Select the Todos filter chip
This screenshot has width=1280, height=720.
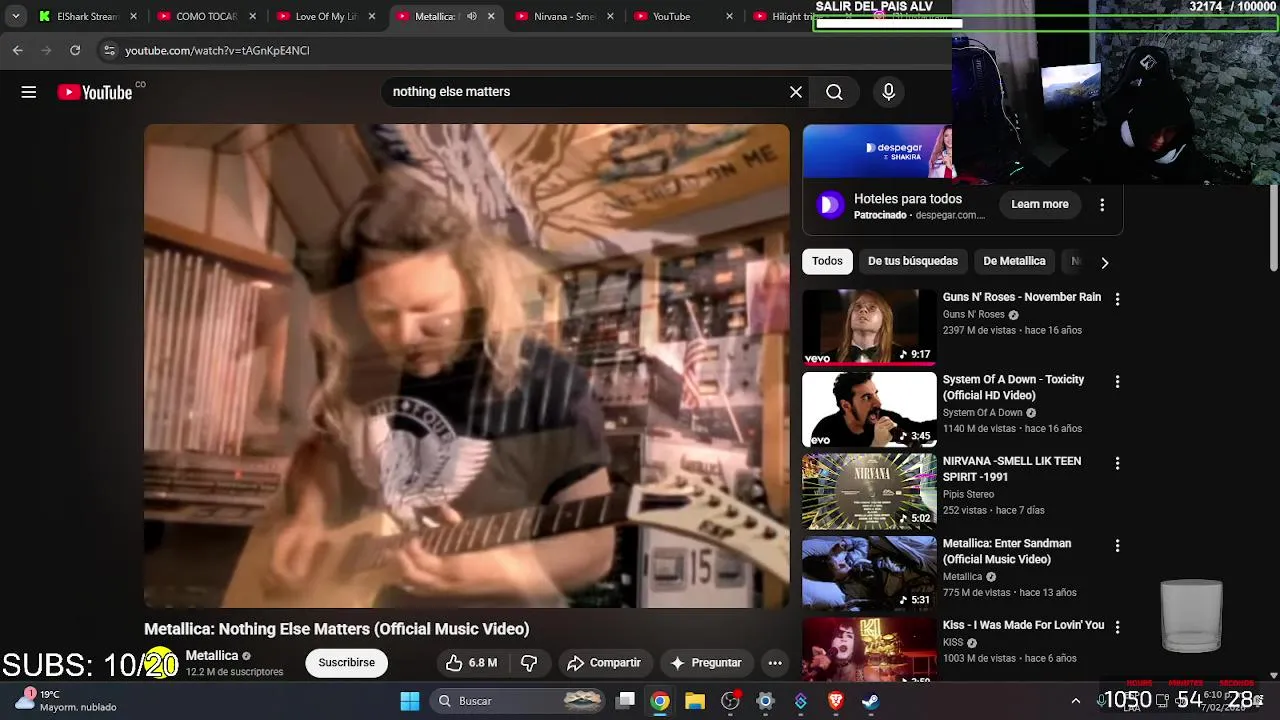(827, 261)
